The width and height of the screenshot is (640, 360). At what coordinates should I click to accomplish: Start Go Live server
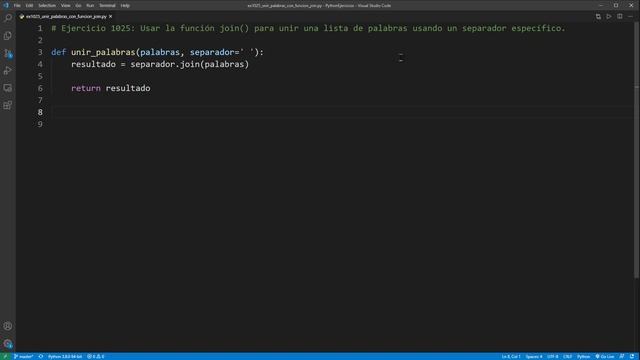pyautogui.click(x=604, y=356)
